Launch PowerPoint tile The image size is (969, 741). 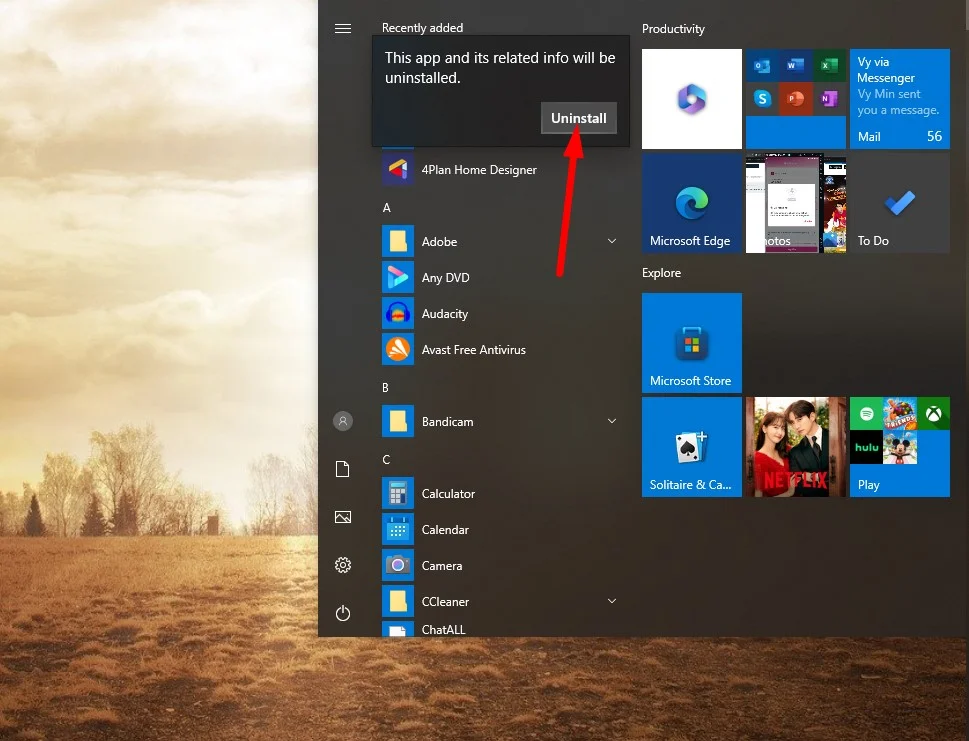(x=793, y=99)
